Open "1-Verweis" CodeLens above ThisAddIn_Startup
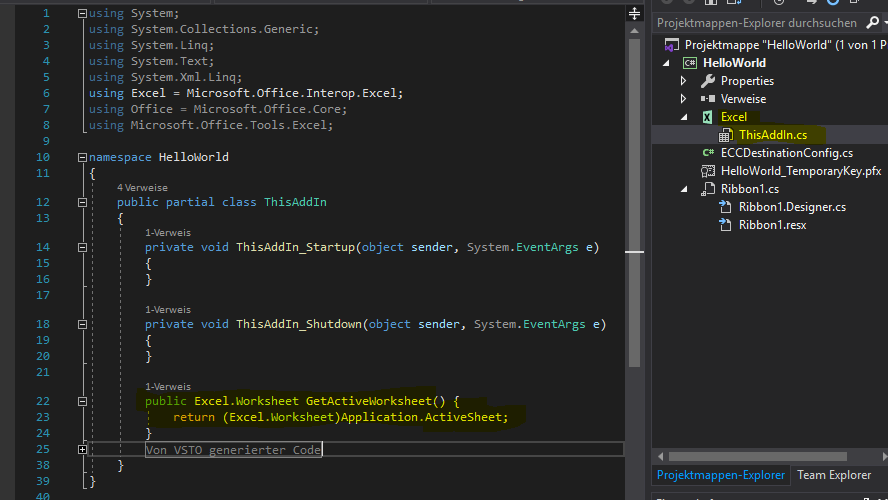This screenshot has width=888, height=500. coord(168,233)
